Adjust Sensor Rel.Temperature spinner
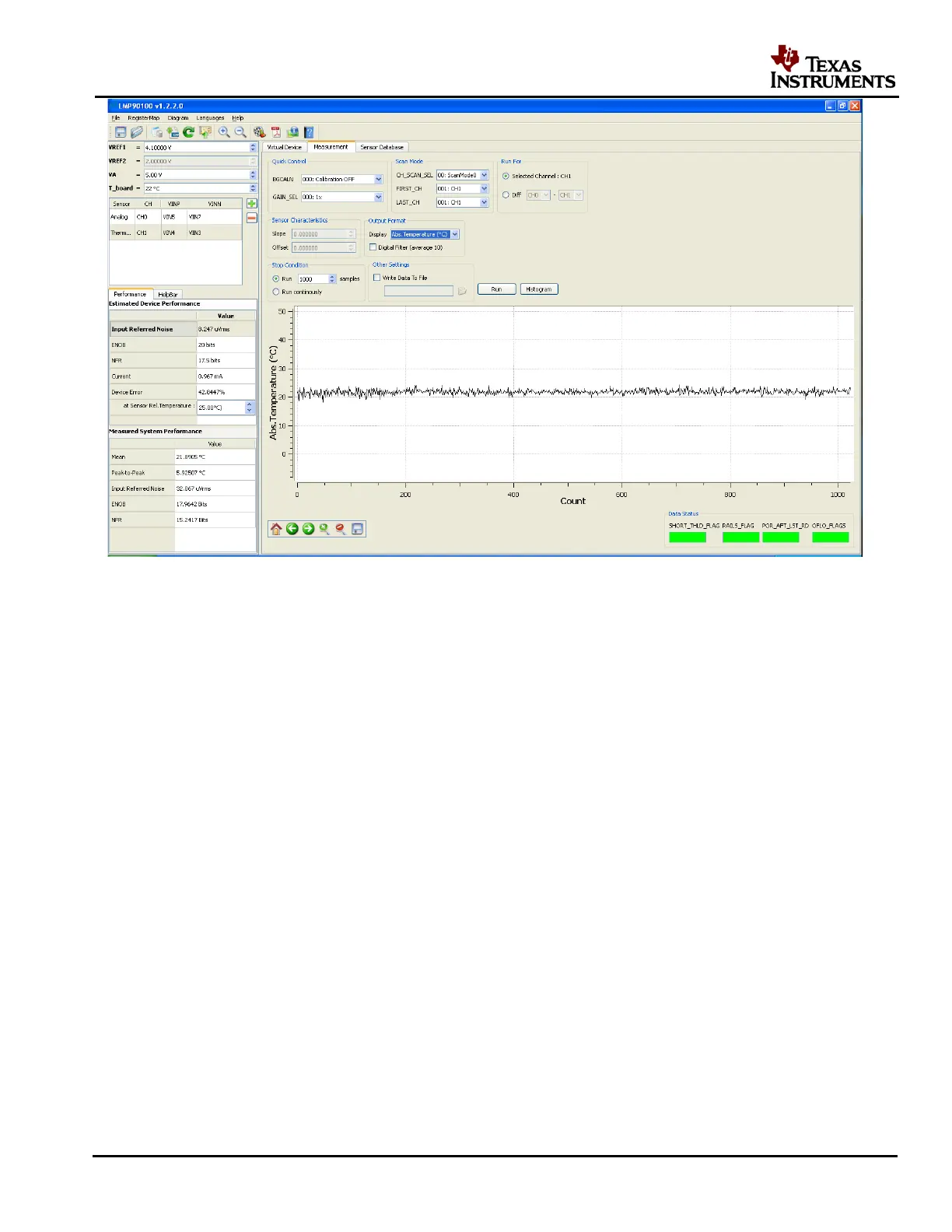The height and width of the screenshot is (1232, 952). point(250,407)
